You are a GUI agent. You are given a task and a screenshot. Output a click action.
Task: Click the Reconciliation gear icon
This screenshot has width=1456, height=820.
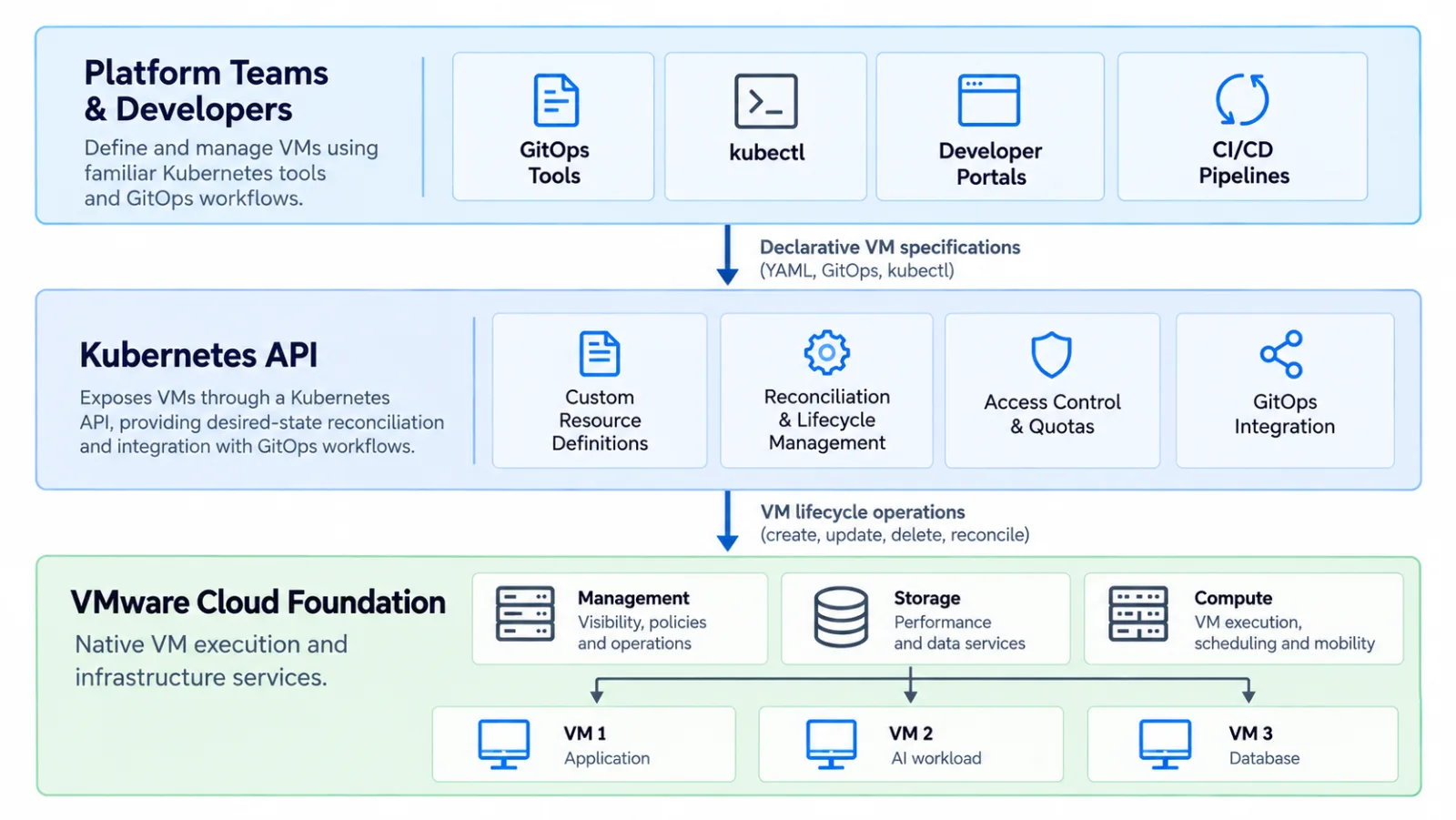pos(827,353)
